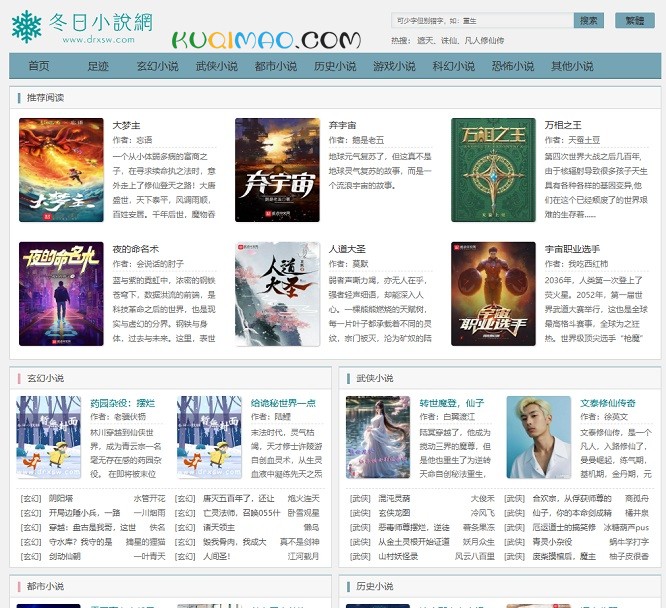
Task: Click author name 风云八百里
Action: [474, 556]
